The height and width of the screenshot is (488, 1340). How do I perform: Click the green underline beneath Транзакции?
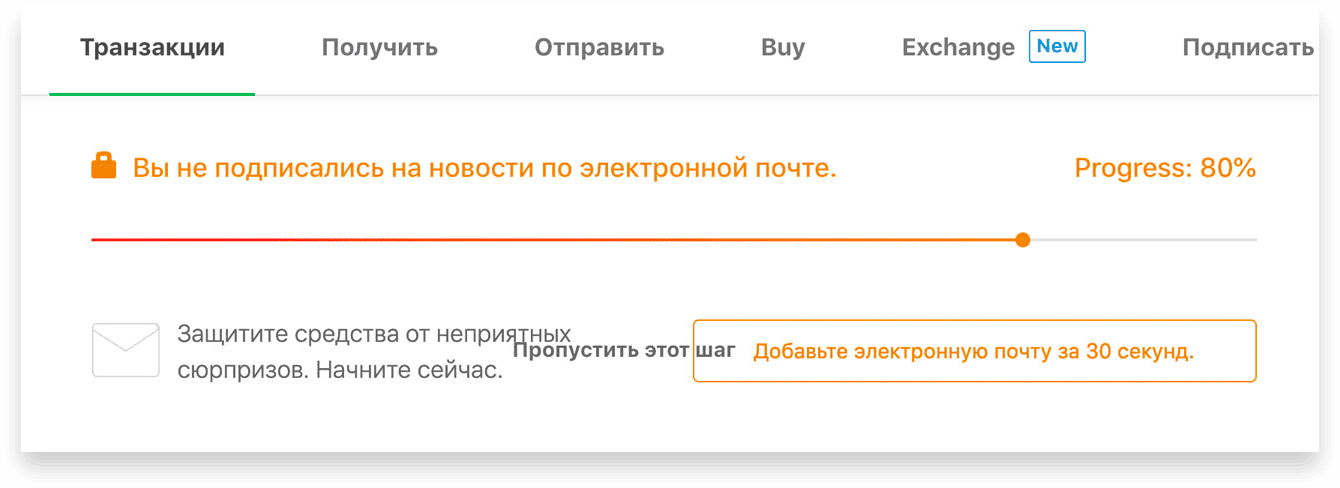click(x=152, y=94)
